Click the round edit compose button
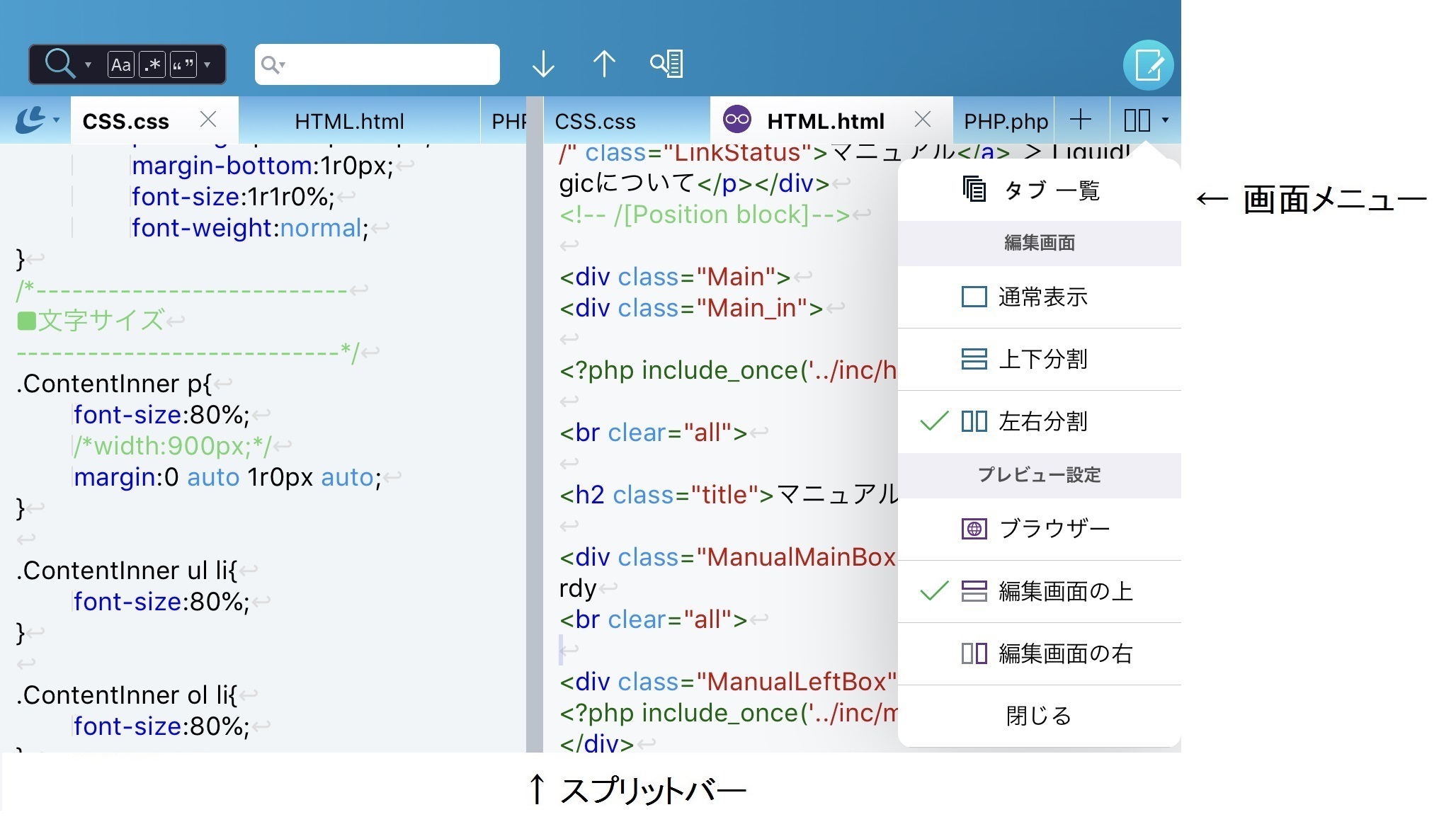1456x817 pixels. (1148, 65)
